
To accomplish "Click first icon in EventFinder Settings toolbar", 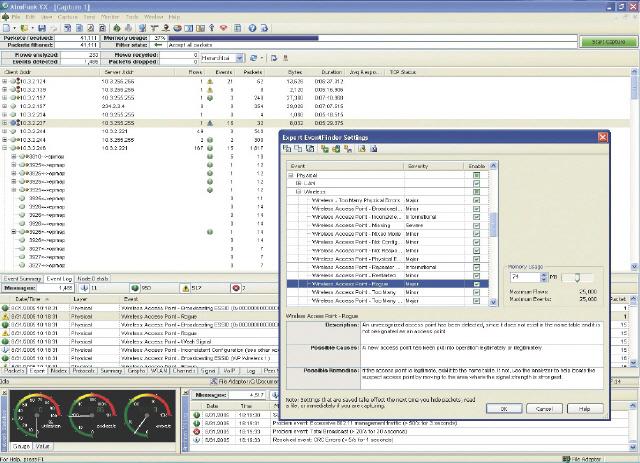I will point(287,149).
